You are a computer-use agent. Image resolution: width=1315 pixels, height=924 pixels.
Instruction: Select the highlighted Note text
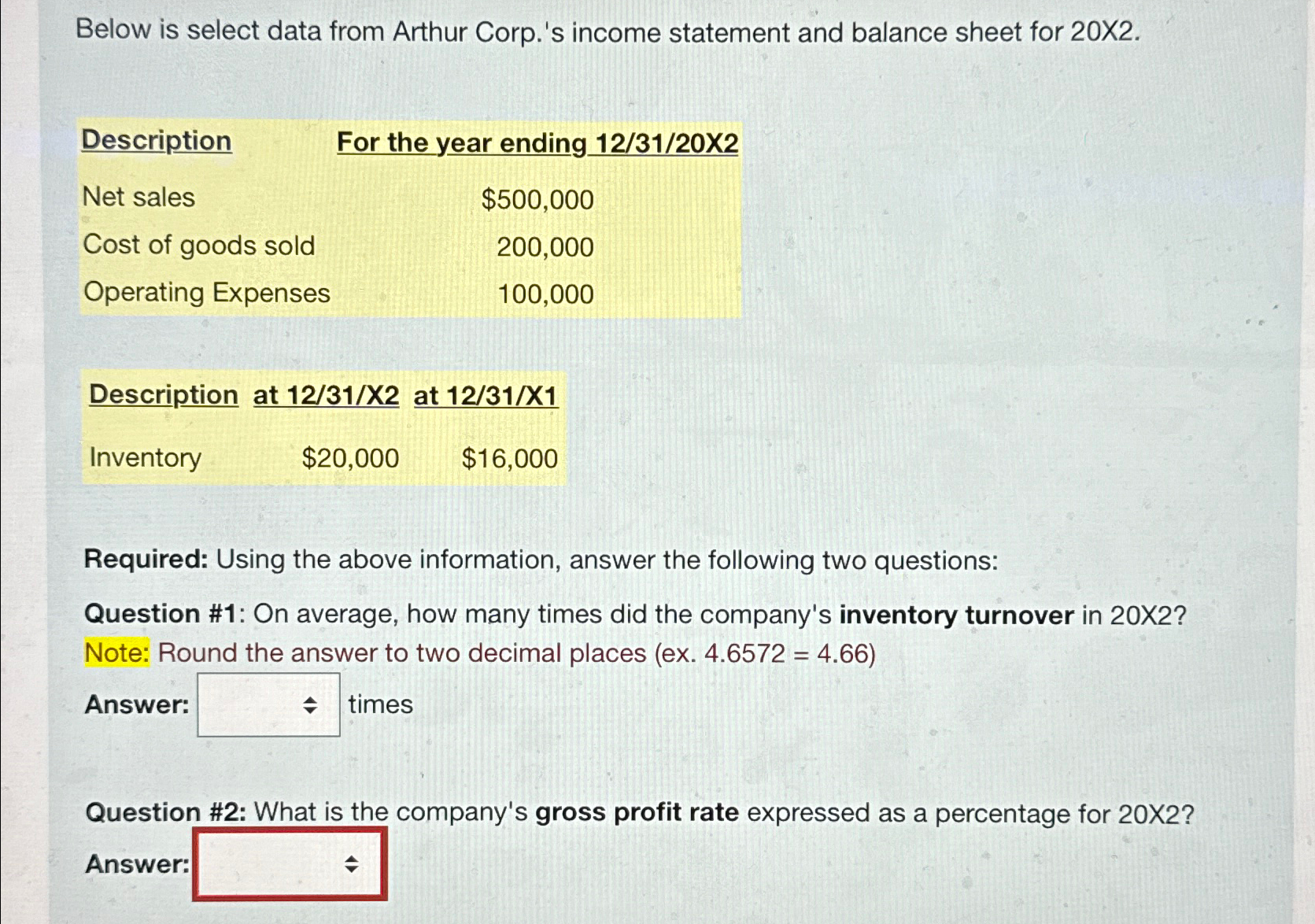[116, 652]
